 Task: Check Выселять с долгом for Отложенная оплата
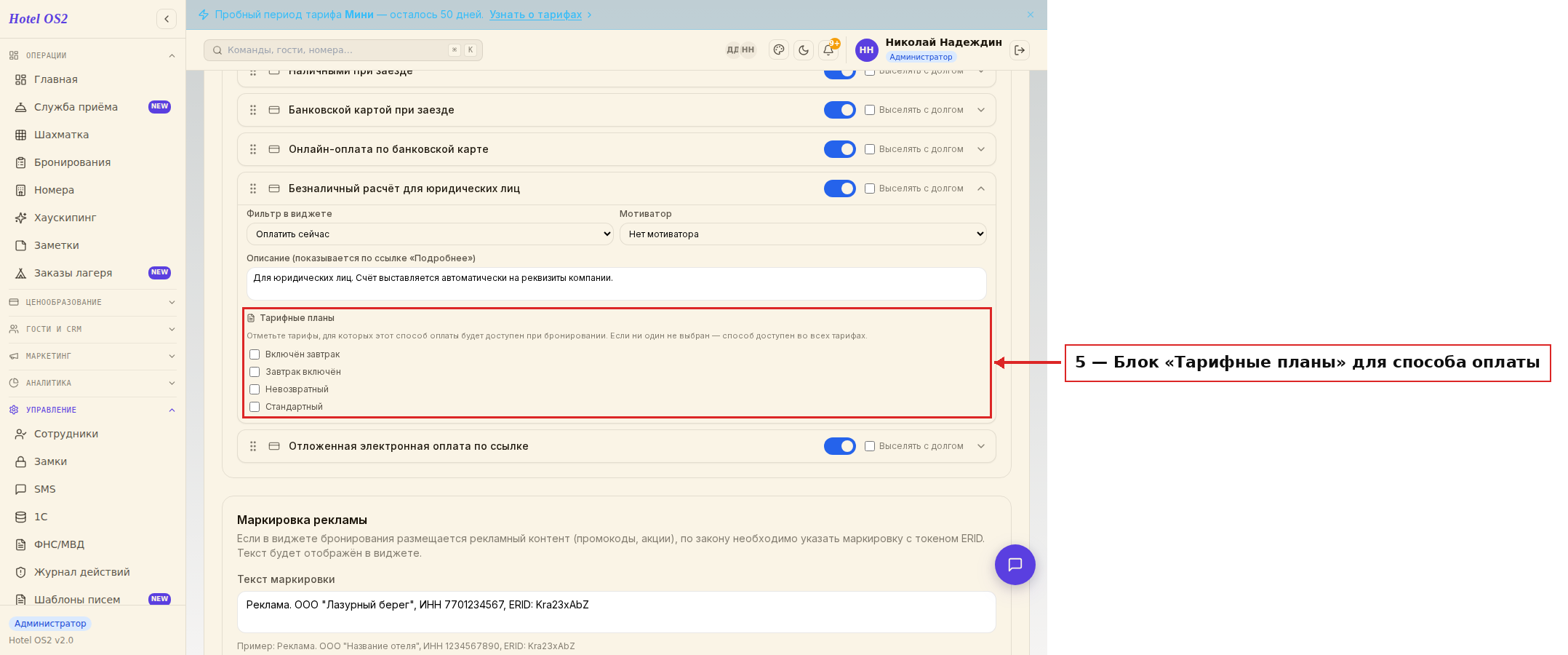point(870,446)
